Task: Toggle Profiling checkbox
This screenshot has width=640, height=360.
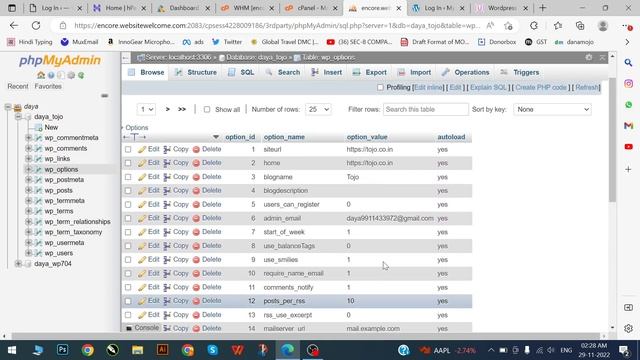Action: pyautogui.click(x=380, y=87)
